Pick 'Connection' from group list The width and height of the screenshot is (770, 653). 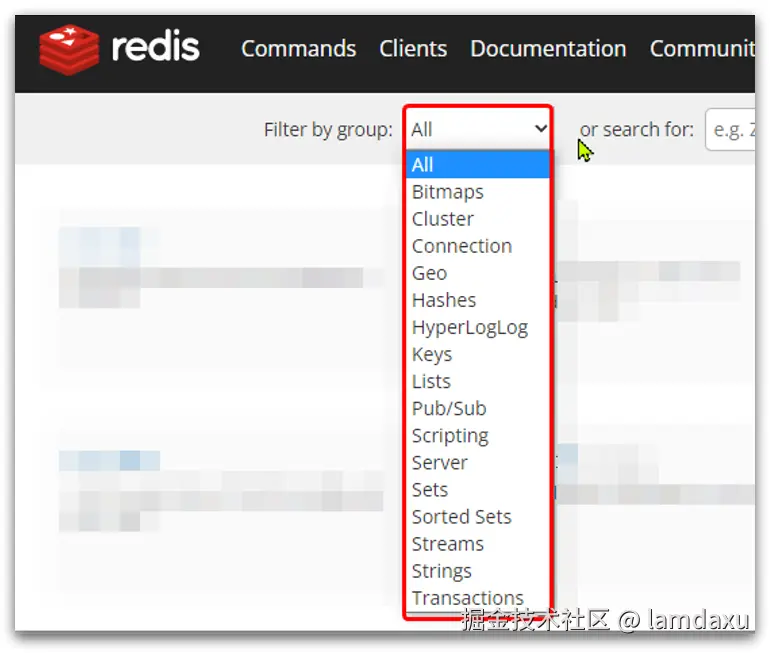click(x=478, y=246)
